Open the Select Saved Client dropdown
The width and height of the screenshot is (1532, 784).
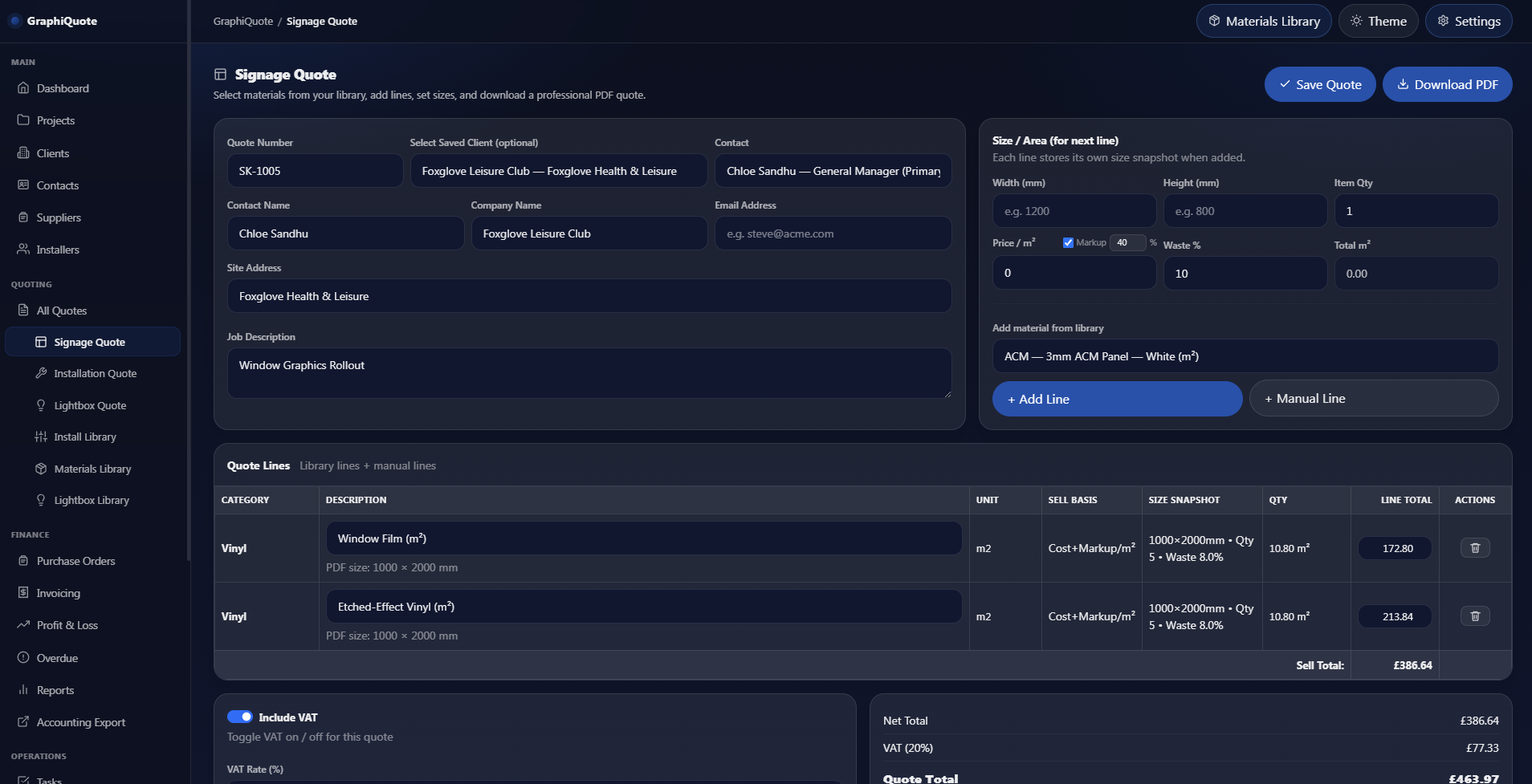(559, 171)
